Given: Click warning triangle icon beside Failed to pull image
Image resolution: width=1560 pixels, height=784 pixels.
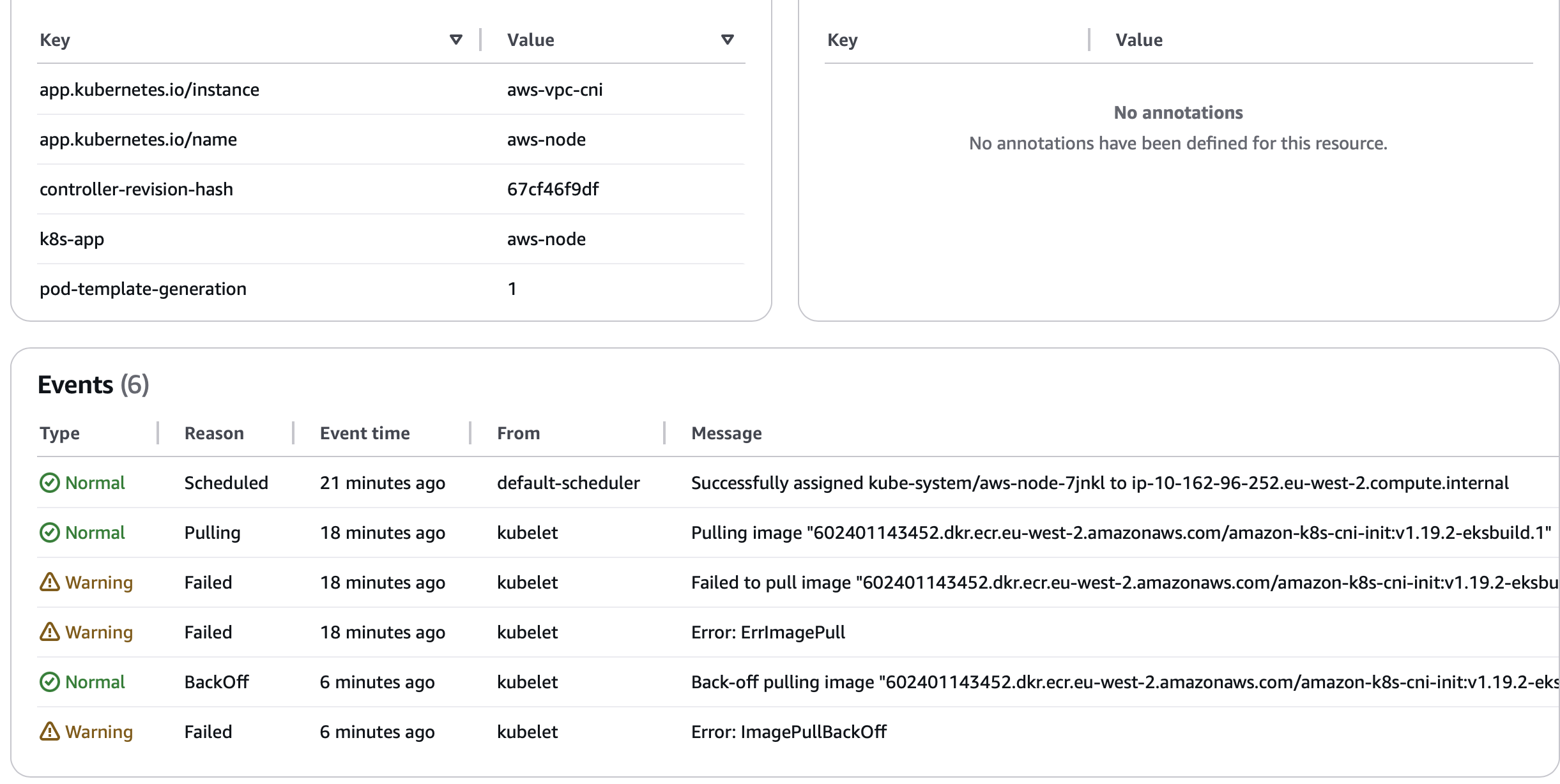Looking at the screenshot, I should click(49, 582).
